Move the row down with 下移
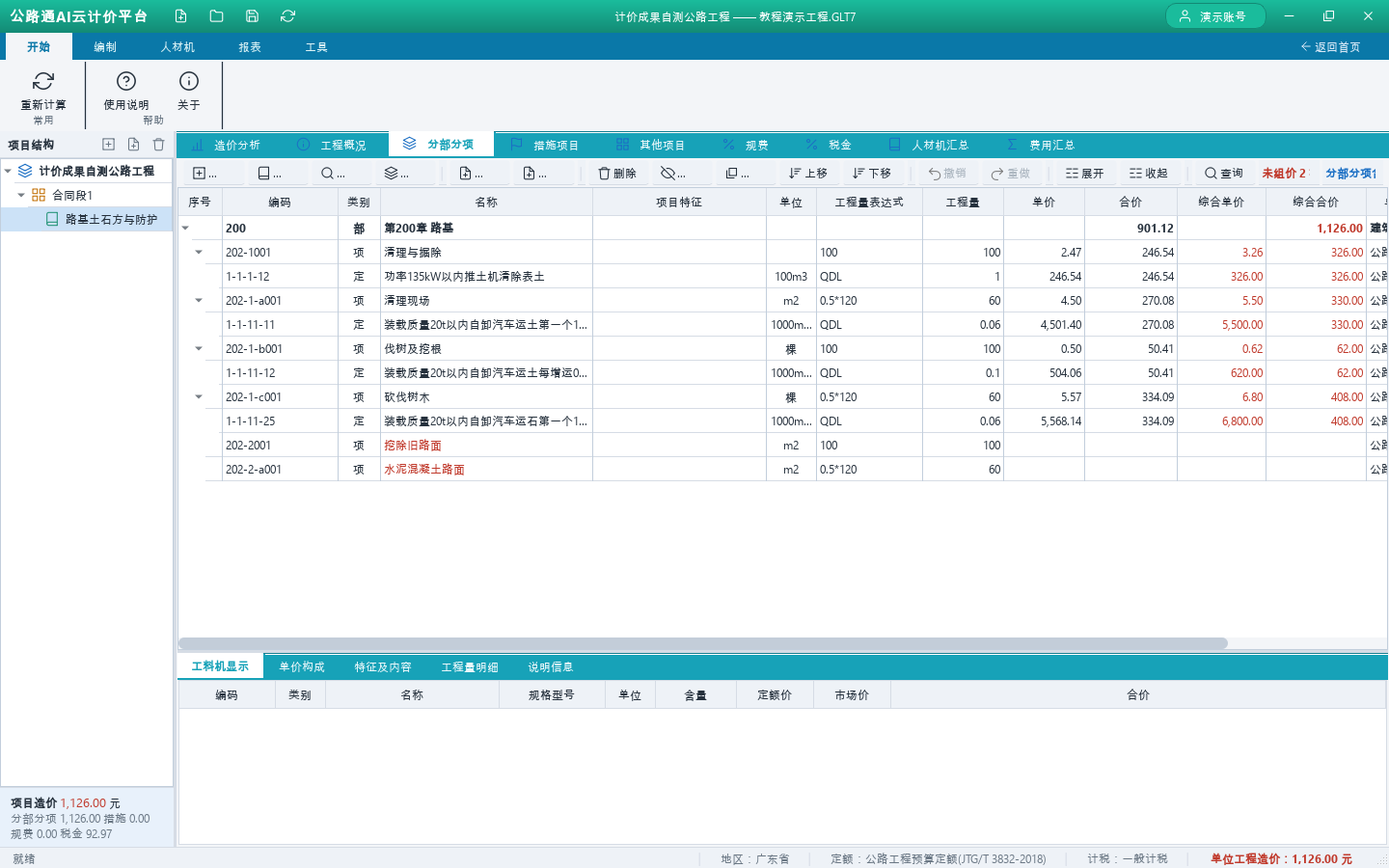1389x868 pixels. (x=871, y=174)
